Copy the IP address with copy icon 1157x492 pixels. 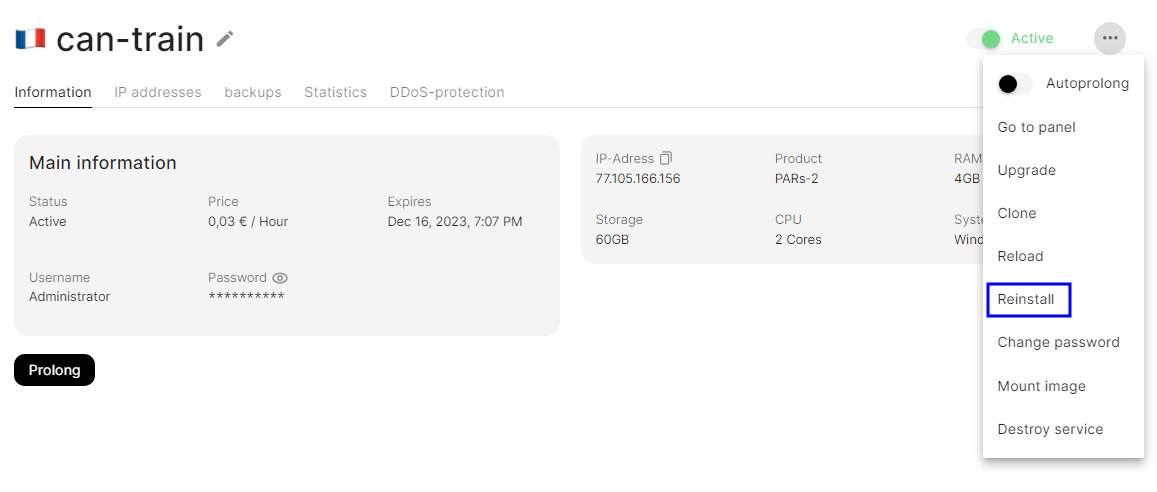(x=667, y=158)
